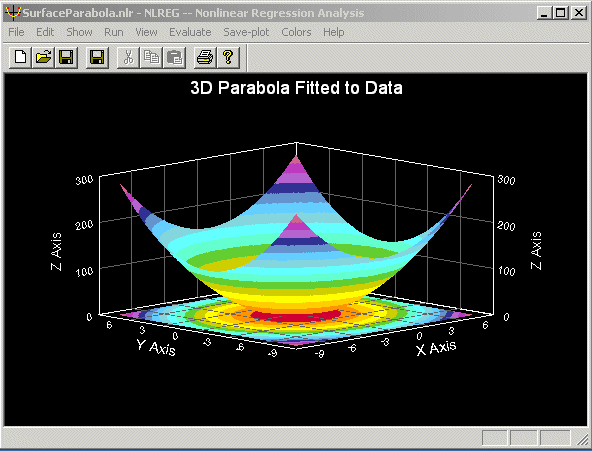
Task: Click the plot title '3D Parabola Fitted to Data'
Action: click(296, 88)
